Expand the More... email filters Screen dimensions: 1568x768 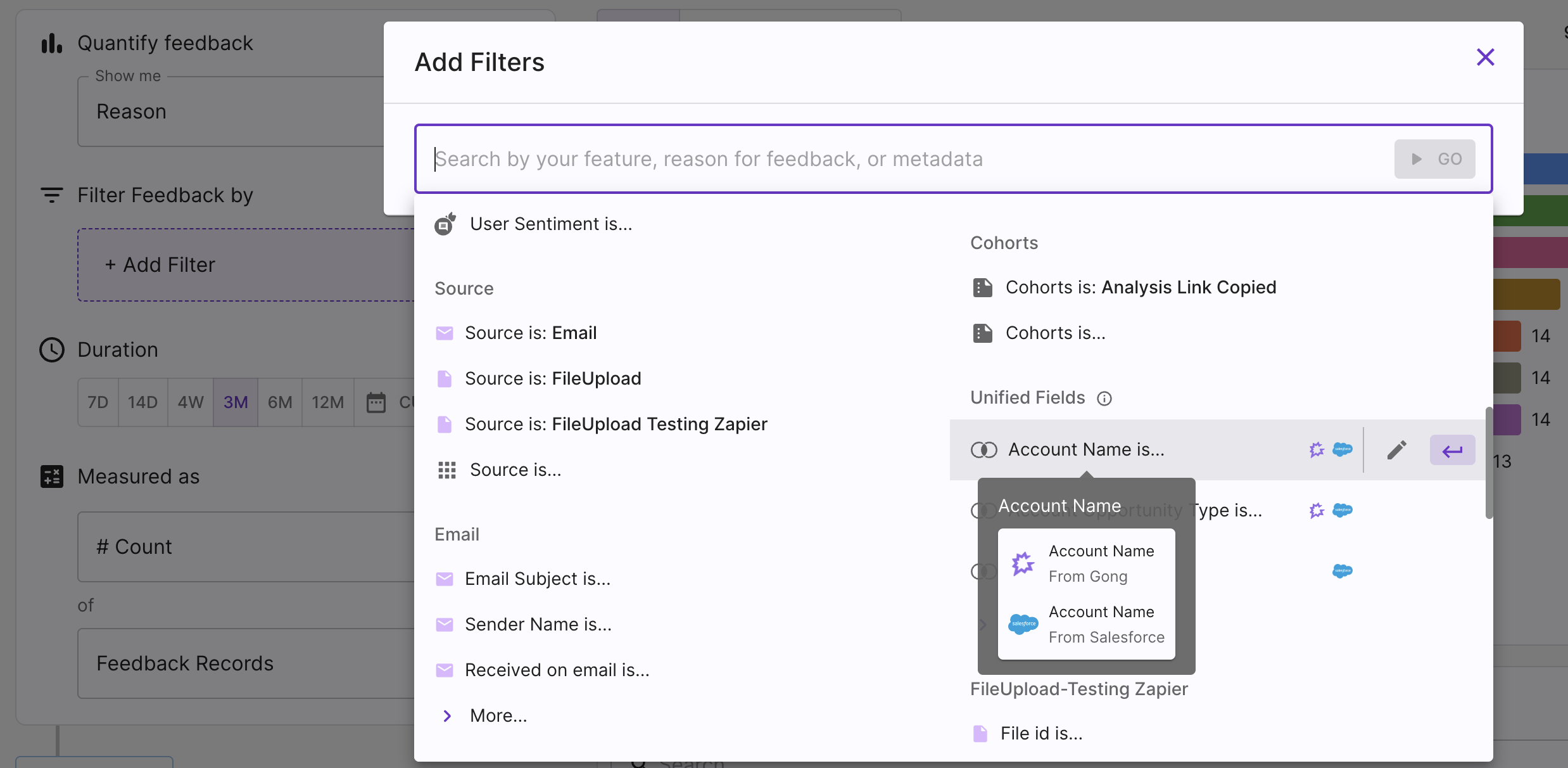coord(498,715)
